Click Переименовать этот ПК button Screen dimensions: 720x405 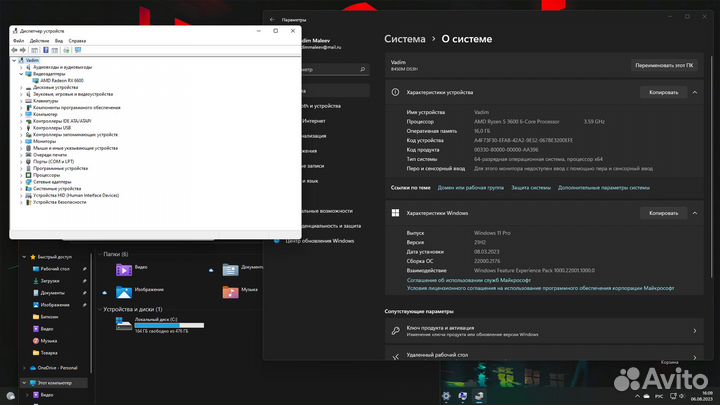tap(664, 66)
